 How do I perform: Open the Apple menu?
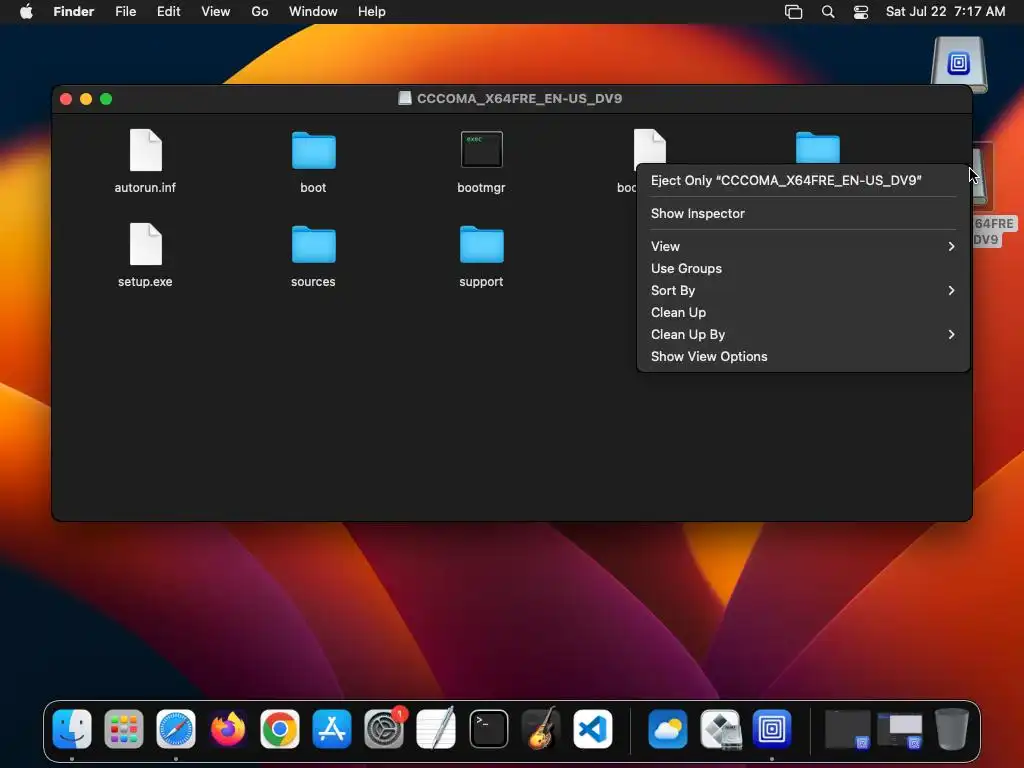26,12
